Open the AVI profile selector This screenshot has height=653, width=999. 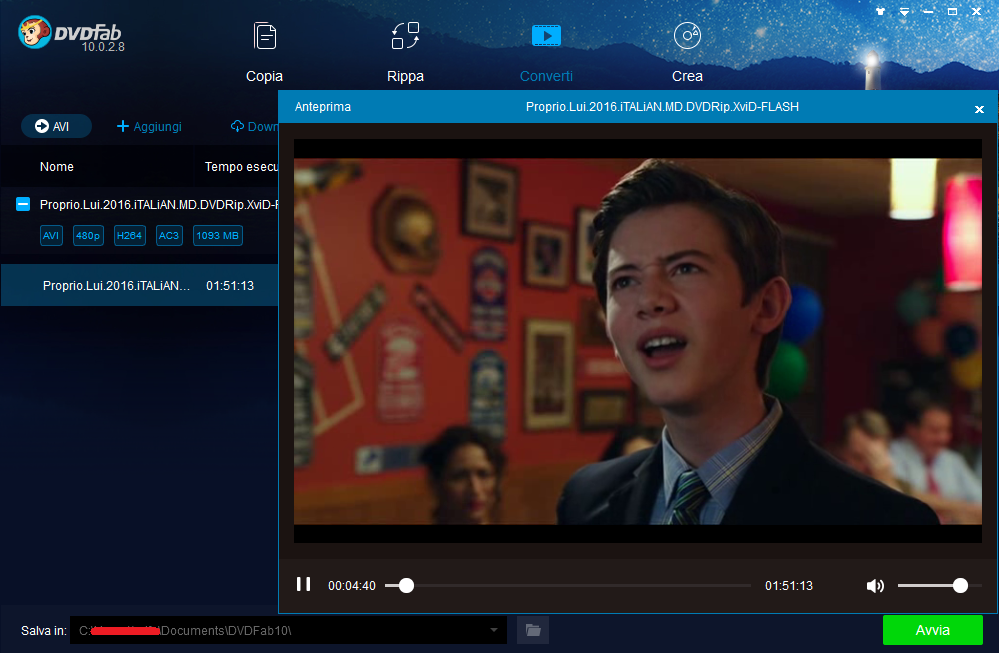pos(55,126)
